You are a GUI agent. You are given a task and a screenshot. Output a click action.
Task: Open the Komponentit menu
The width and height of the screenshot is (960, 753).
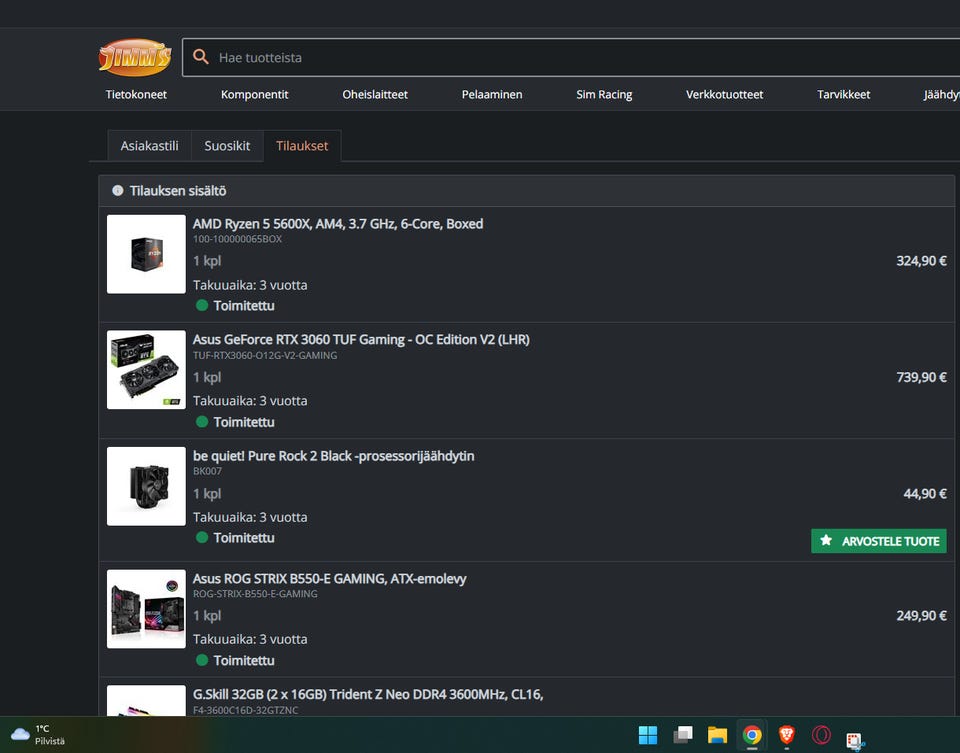tap(254, 94)
